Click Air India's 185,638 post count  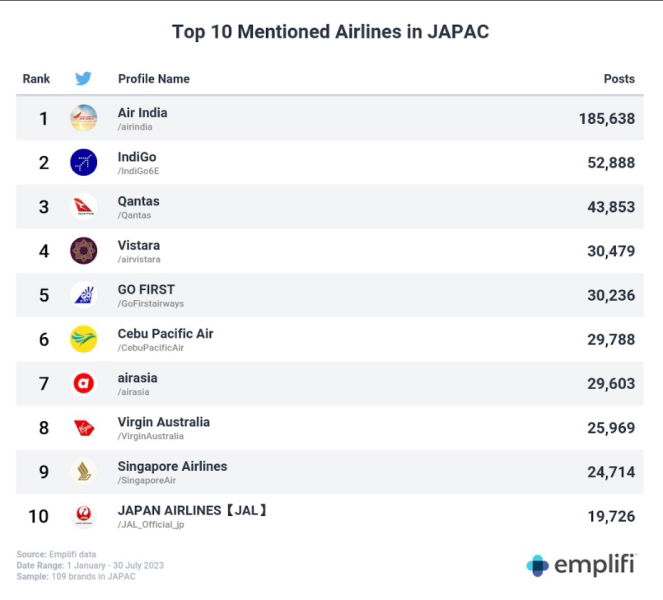tap(606, 119)
